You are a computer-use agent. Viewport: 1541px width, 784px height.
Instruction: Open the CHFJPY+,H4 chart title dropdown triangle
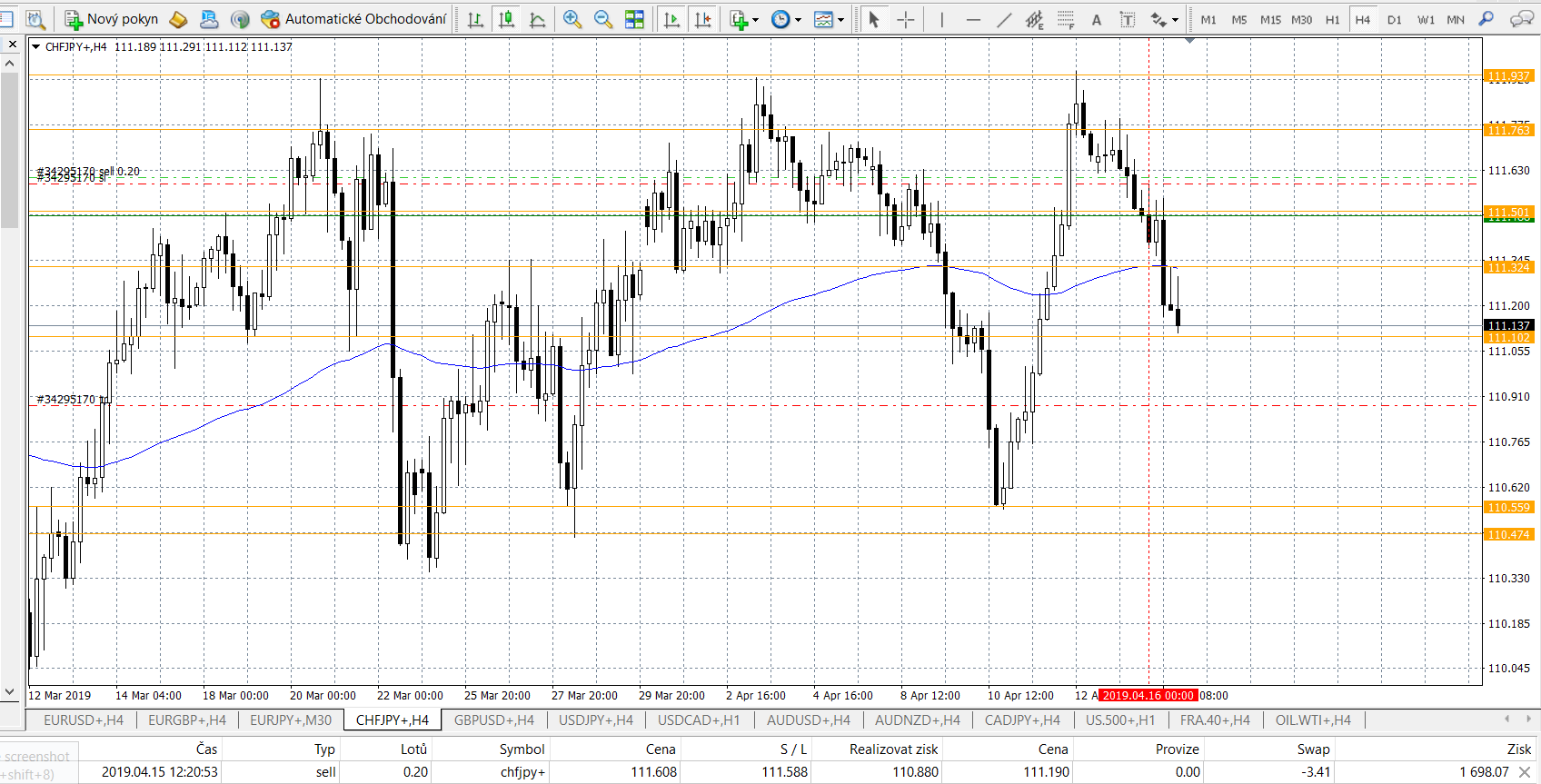tap(35, 46)
